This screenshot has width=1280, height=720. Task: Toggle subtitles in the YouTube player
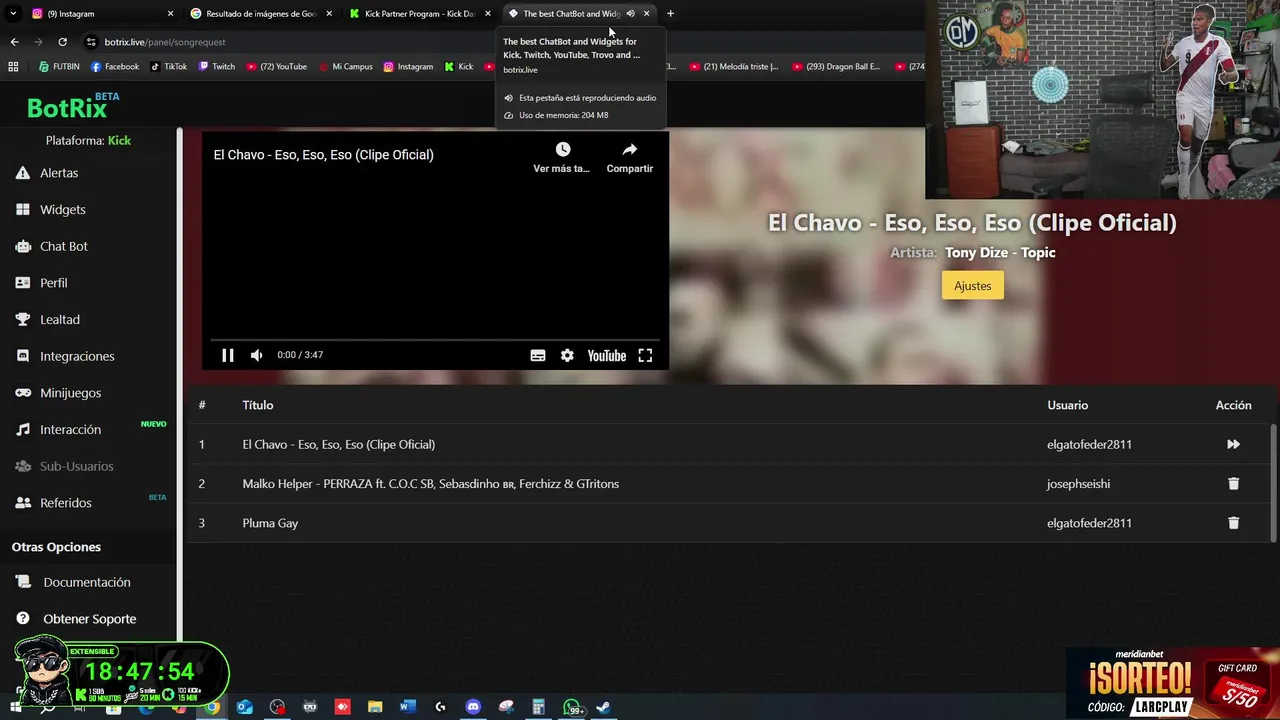coord(538,355)
